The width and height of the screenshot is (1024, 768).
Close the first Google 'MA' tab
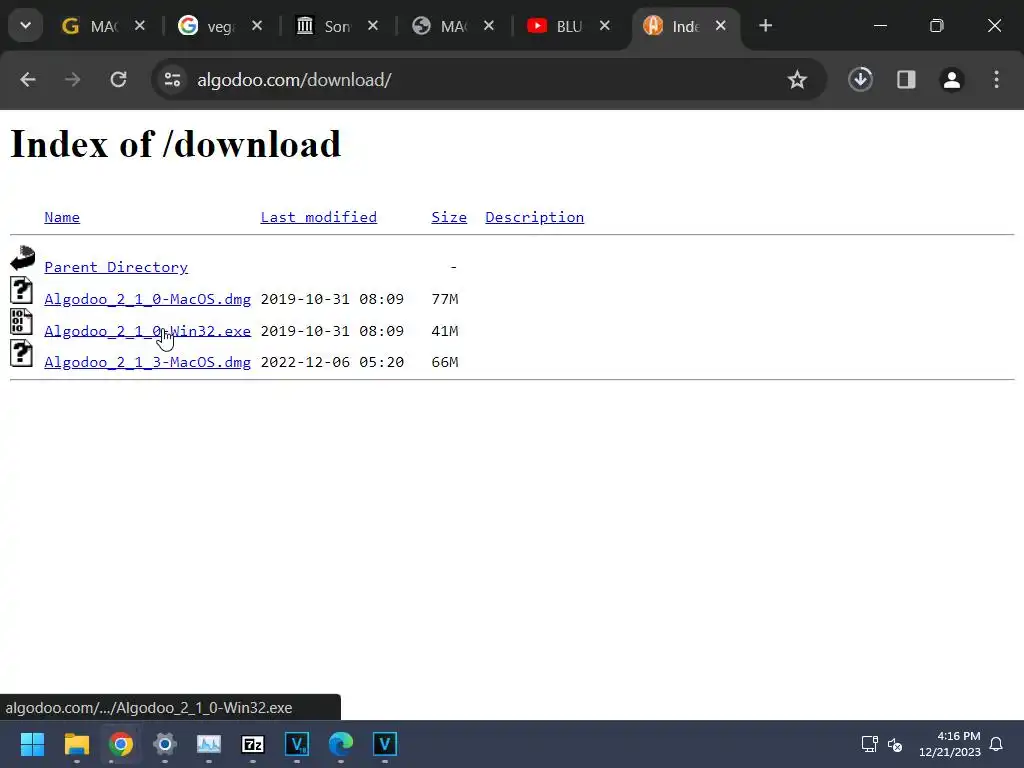tap(140, 25)
